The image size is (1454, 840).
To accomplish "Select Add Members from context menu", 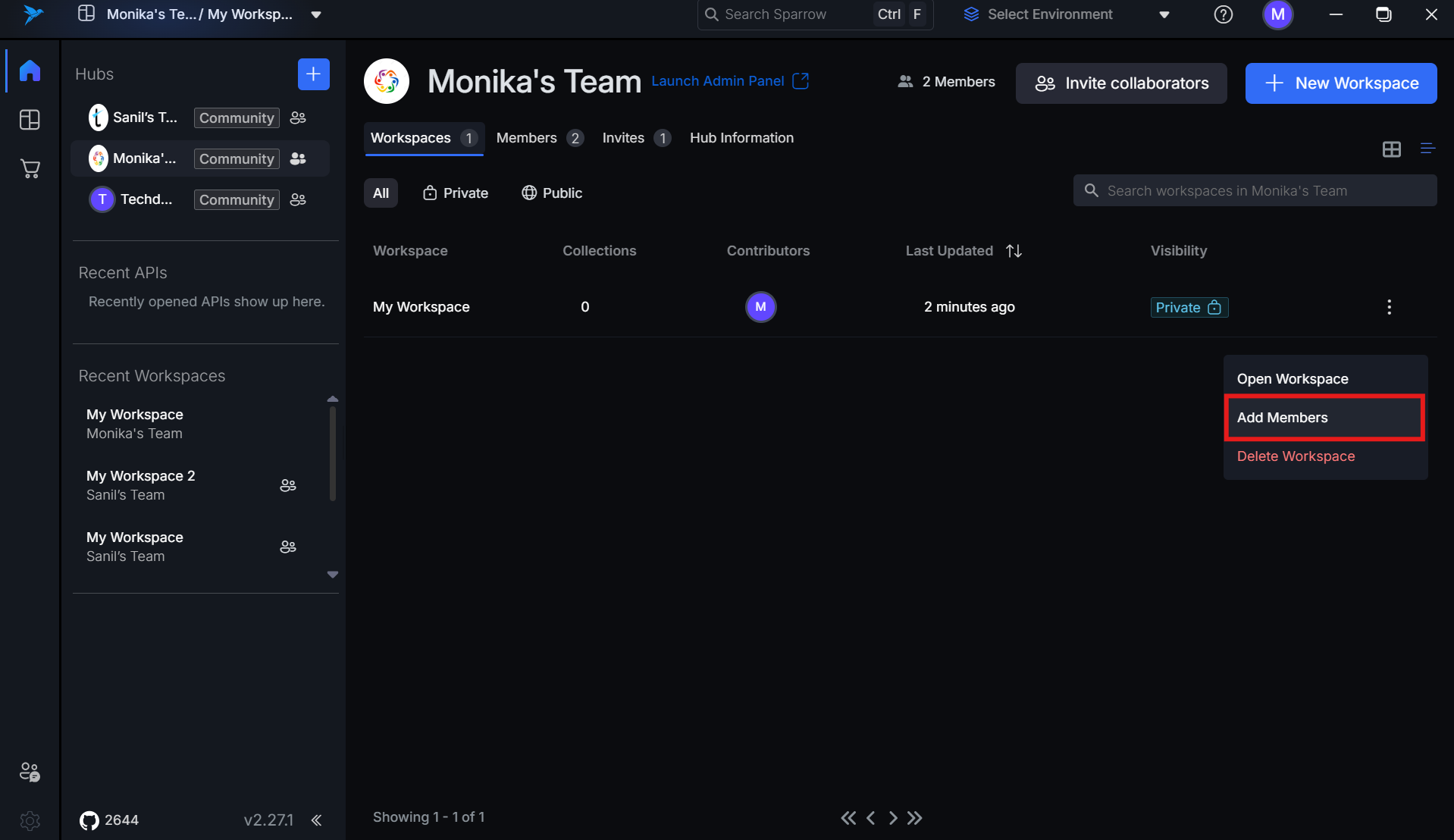I will 1325,418.
